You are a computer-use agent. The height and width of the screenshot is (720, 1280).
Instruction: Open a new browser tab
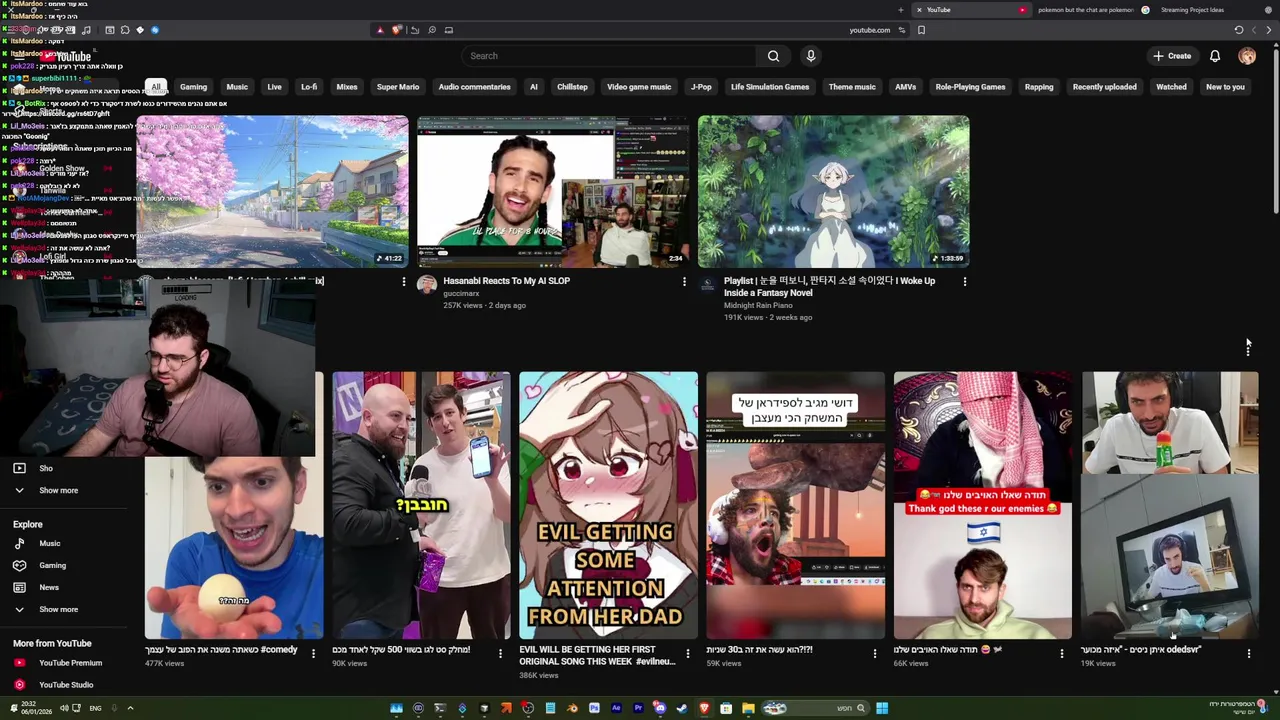[x=900, y=10]
